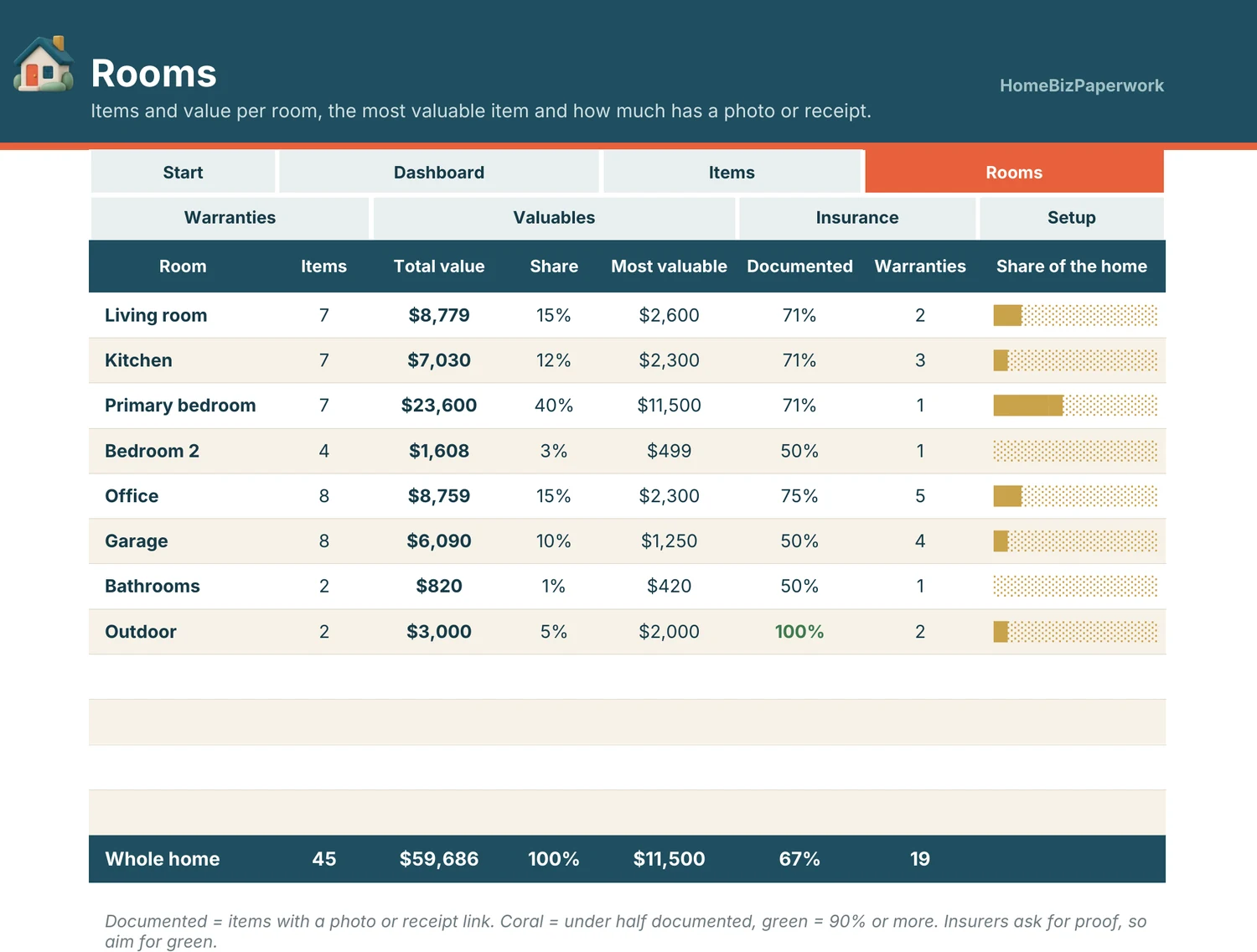Select the Kitchen row label

pos(138,360)
